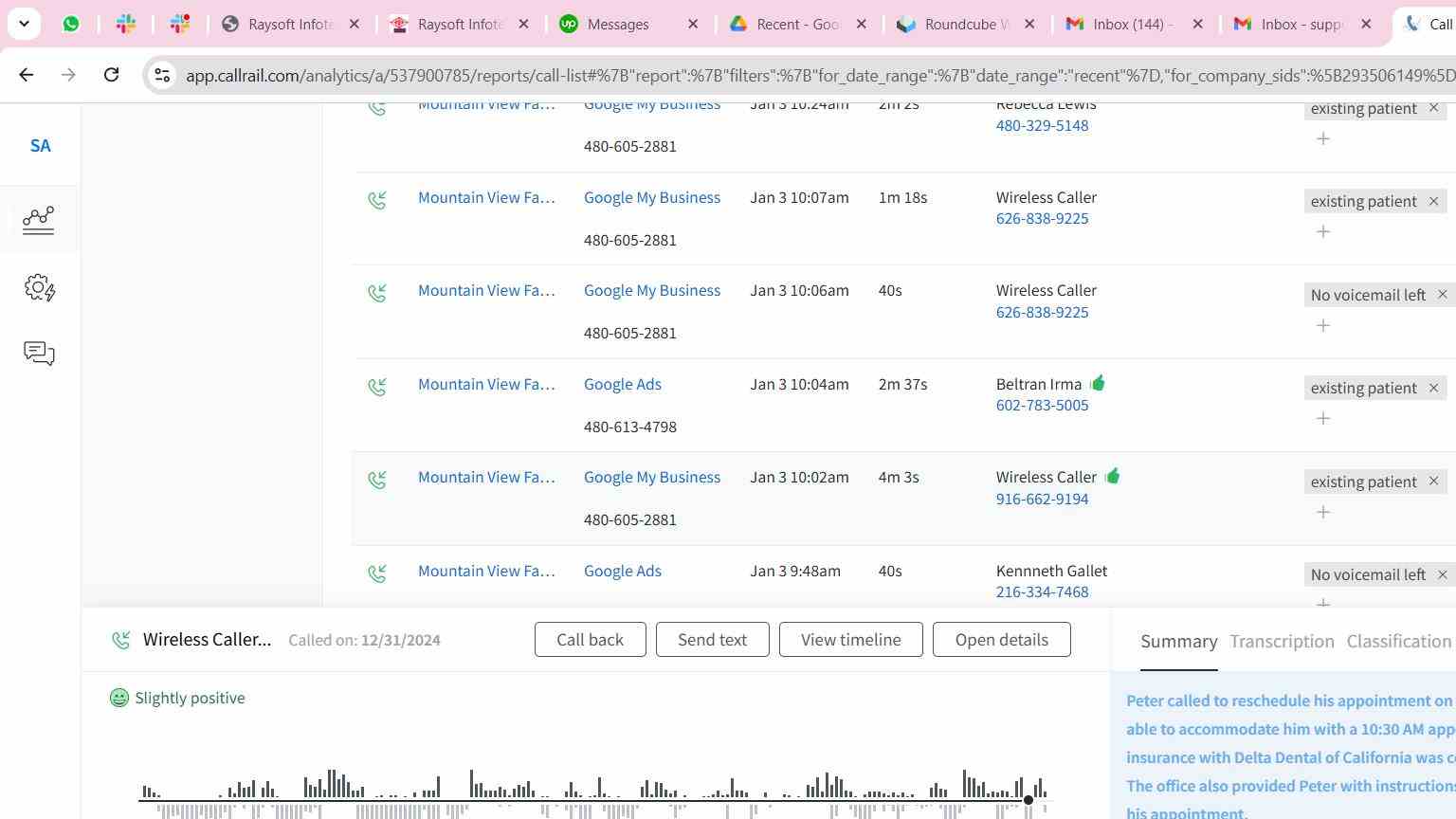Click the inbound call icon for the Beltran Irma row
Viewport: 1456px width, 819px height.
[x=377, y=387]
